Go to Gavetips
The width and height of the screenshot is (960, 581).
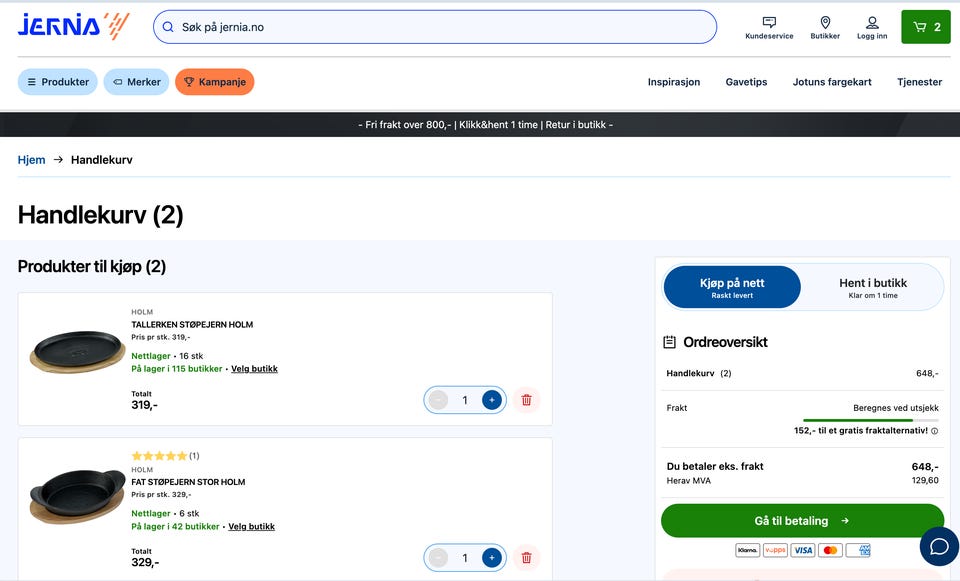tap(746, 82)
